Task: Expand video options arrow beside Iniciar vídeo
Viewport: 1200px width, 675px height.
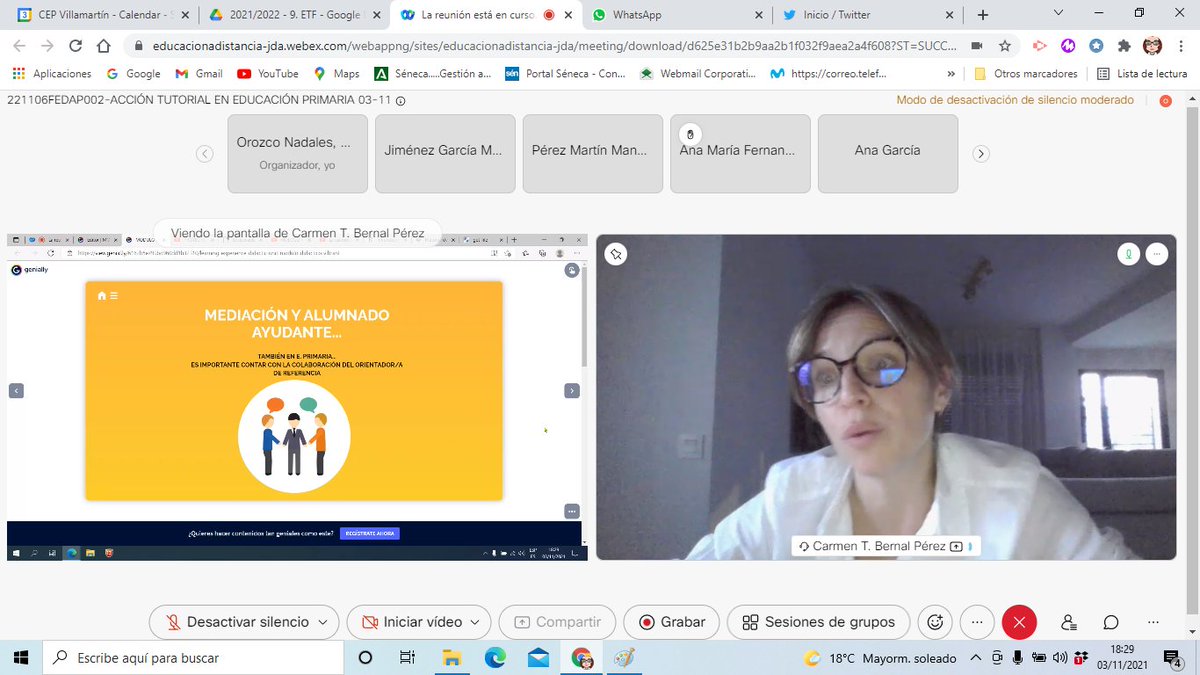Action: (475, 622)
